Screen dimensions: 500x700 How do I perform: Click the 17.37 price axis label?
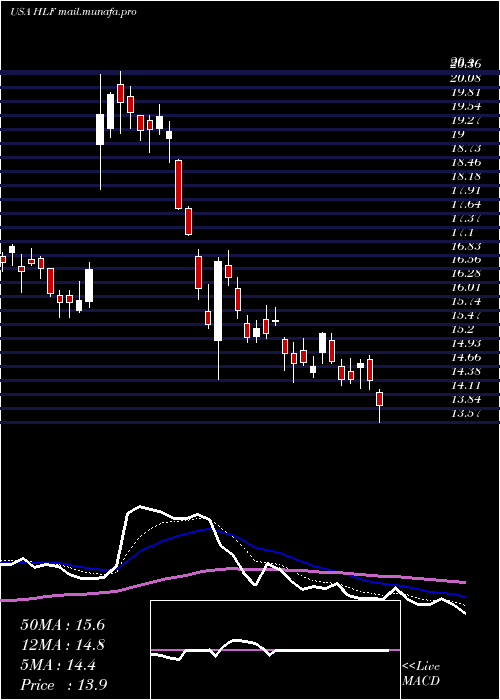[x=465, y=218]
